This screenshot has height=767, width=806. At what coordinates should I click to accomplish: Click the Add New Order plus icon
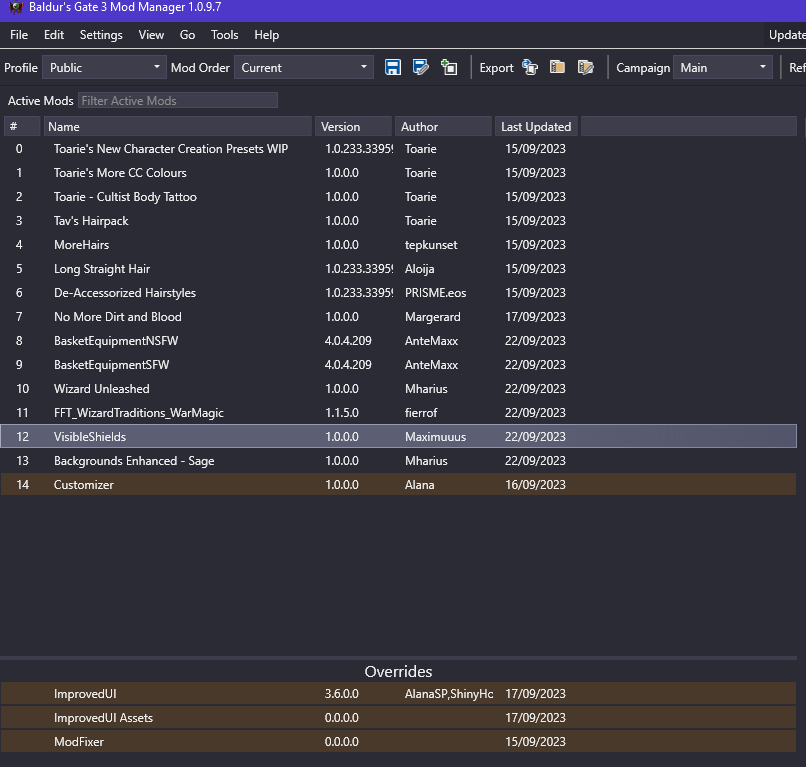click(x=449, y=67)
